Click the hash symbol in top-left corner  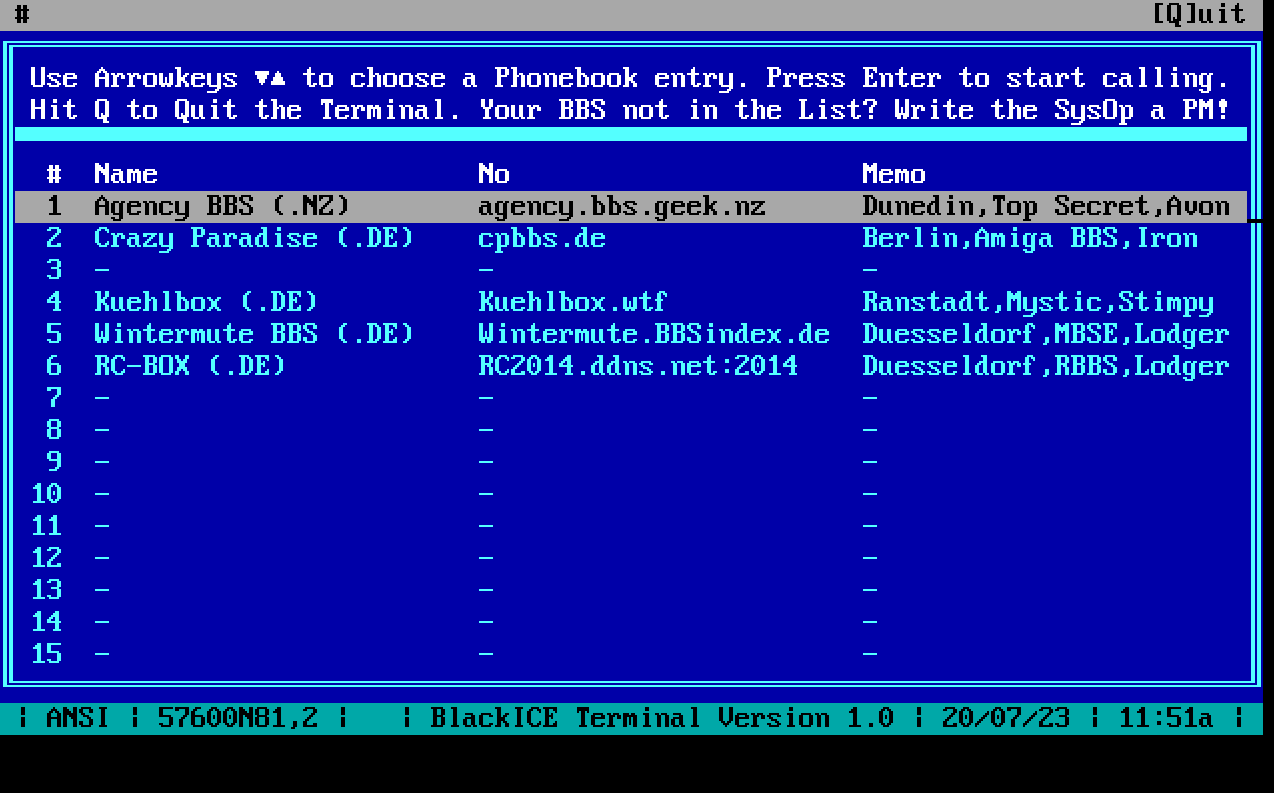point(22,14)
